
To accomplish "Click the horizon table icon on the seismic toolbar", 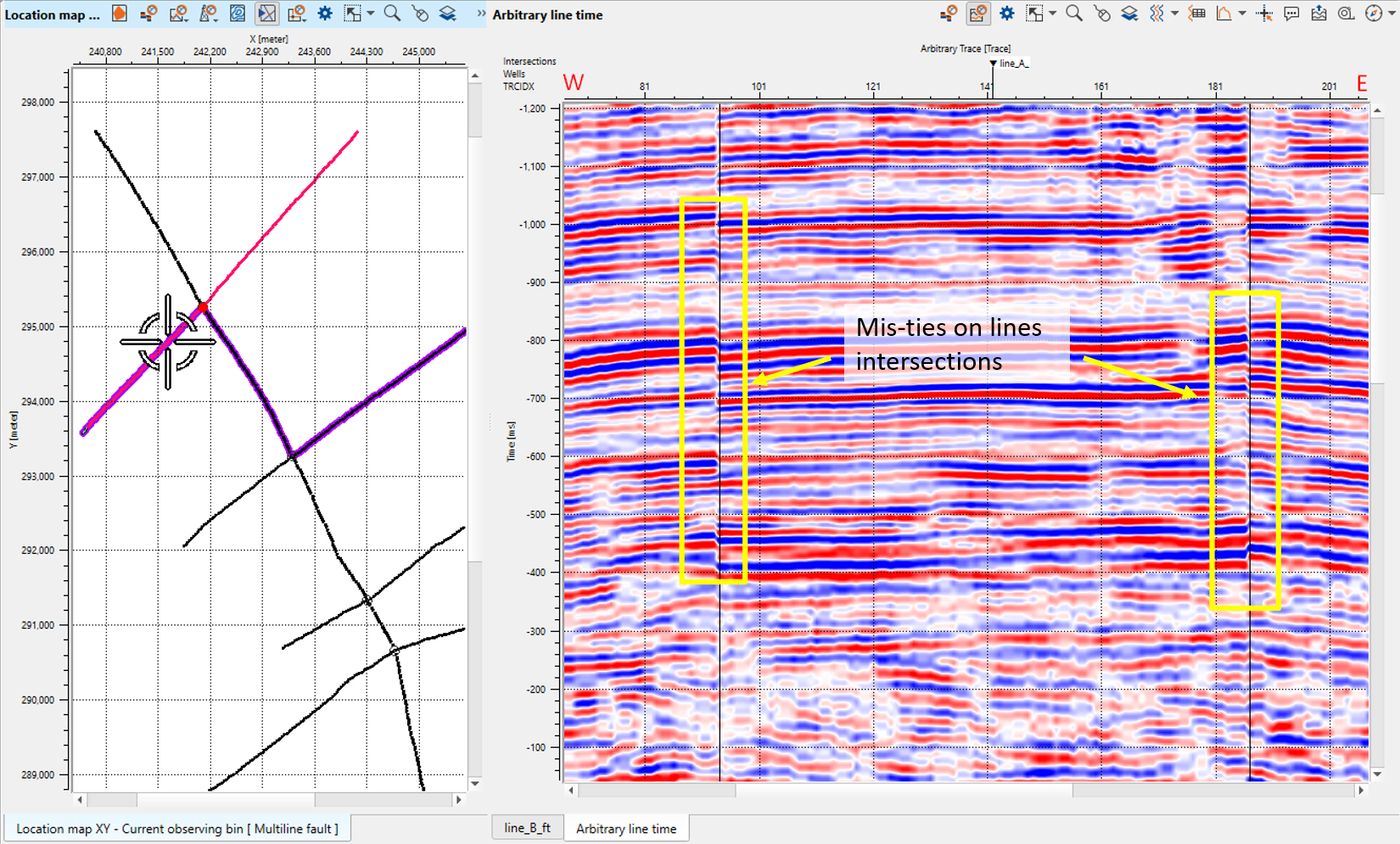I will 1198,14.
